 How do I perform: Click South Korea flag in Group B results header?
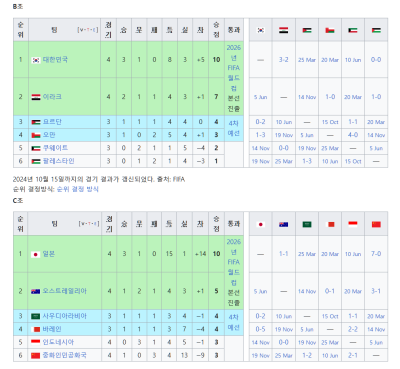pyautogui.click(x=261, y=30)
